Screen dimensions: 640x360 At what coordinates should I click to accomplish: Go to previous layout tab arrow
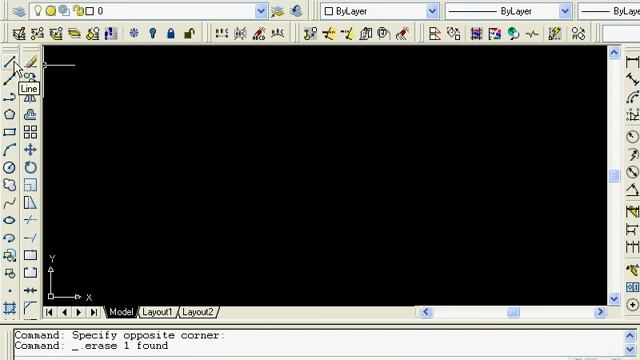(x=64, y=312)
